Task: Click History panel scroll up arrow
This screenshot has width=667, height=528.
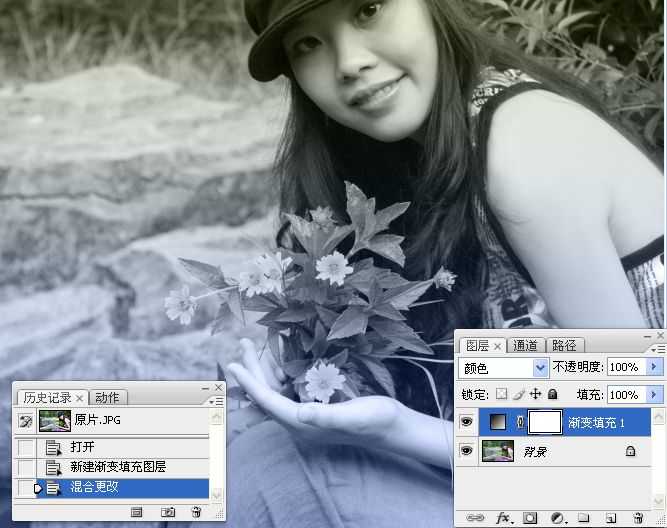Action: pyautogui.click(x=217, y=417)
